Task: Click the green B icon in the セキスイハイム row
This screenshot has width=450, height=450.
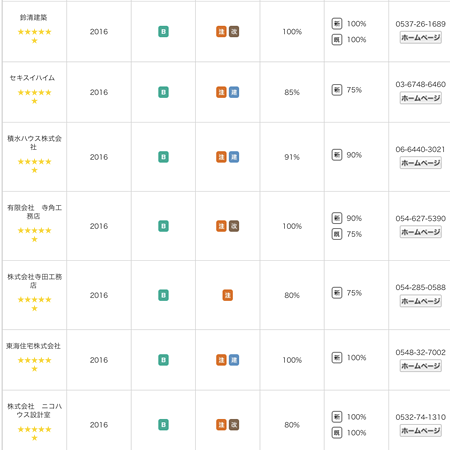Action: click(x=163, y=92)
